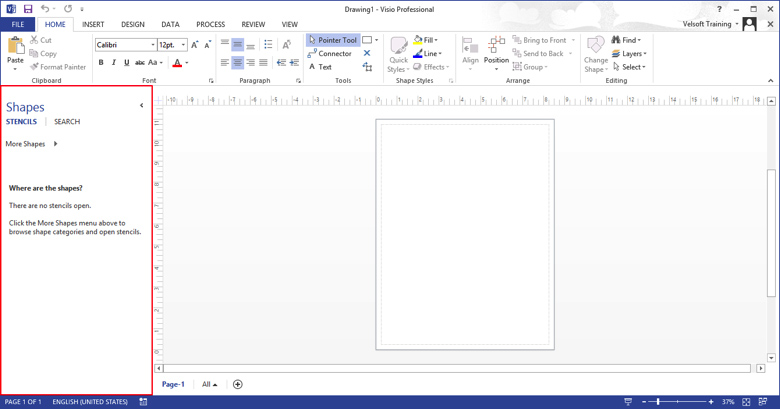Toggle underline formatting
Screen dimensions: 780x409
(127, 63)
